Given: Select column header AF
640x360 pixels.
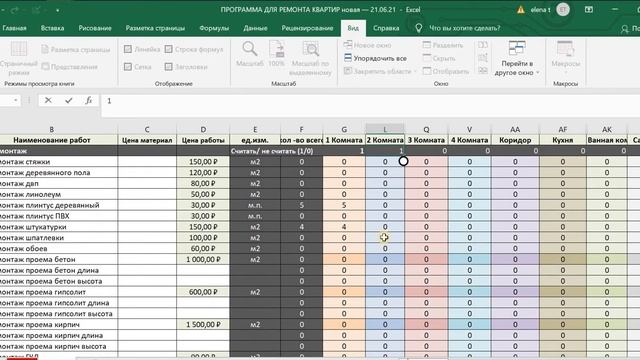Looking at the screenshot, I should 563,129.
